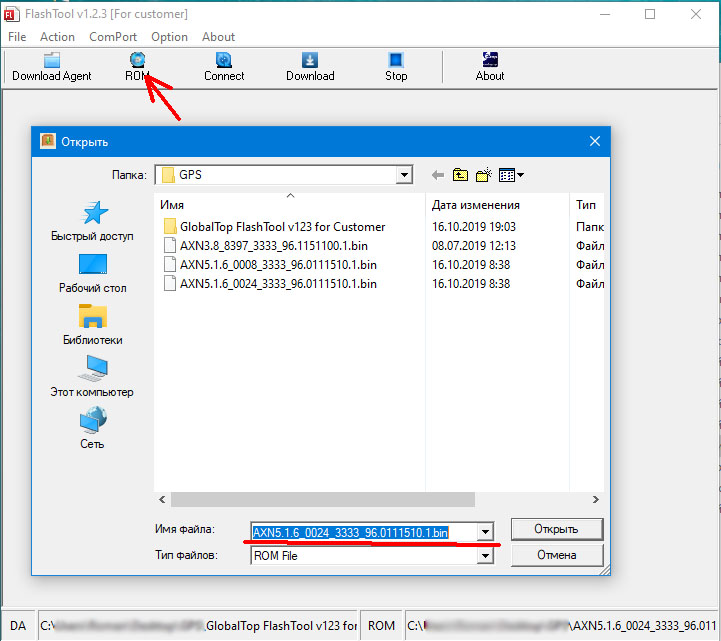This screenshot has width=721, height=641.
Task: Go up one folder level icon
Action: (460, 175)
